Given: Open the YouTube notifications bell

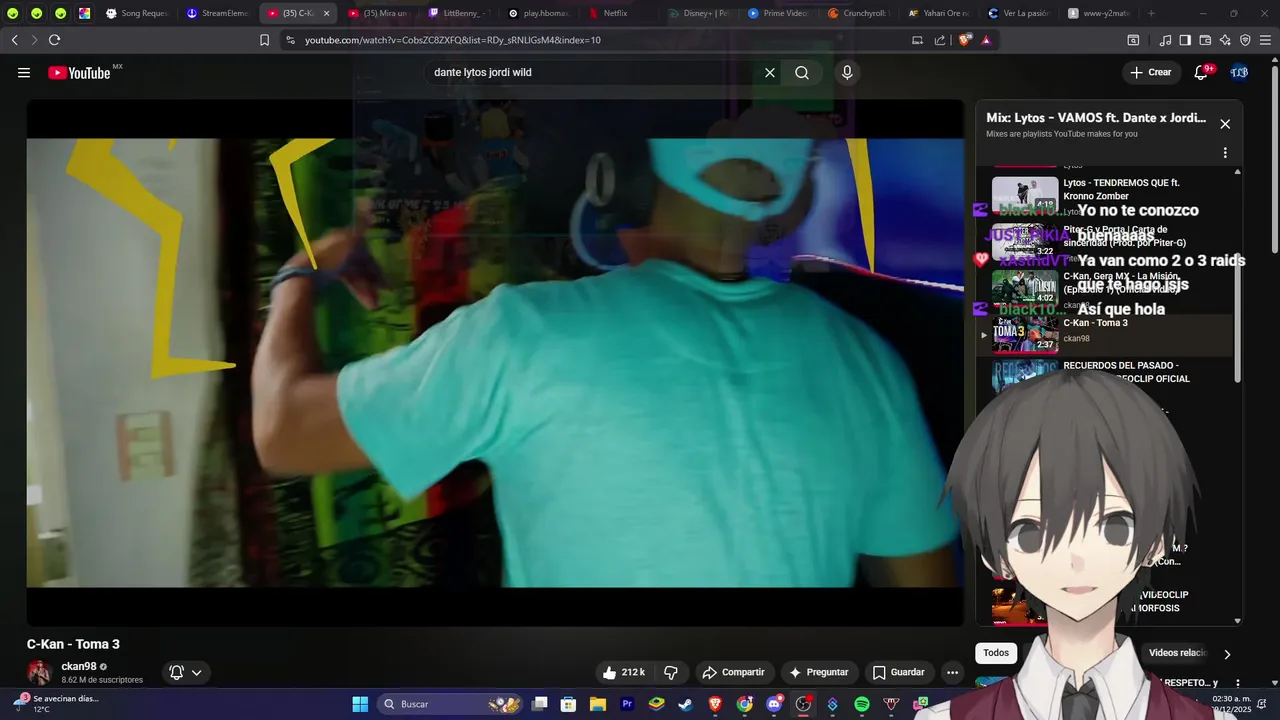Looking at the screenshot, I should click(x=1201, y=73).
